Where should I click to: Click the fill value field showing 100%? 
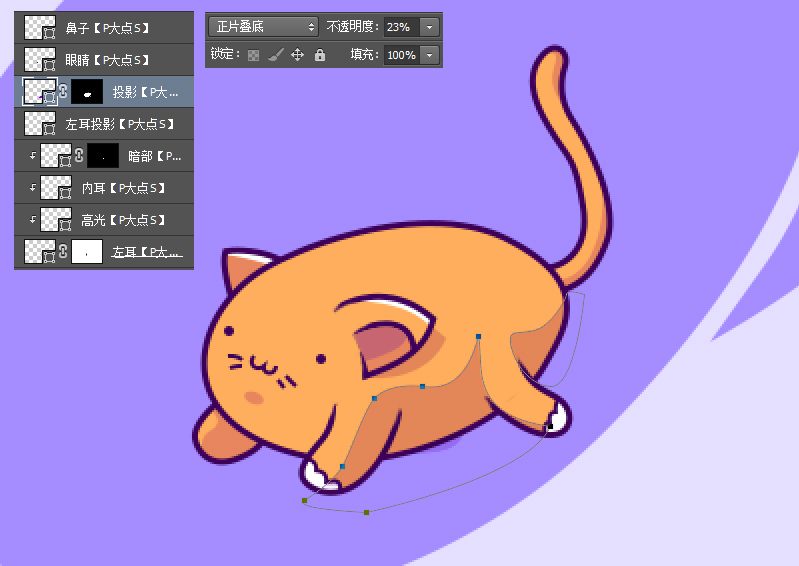tap(401, 55)
